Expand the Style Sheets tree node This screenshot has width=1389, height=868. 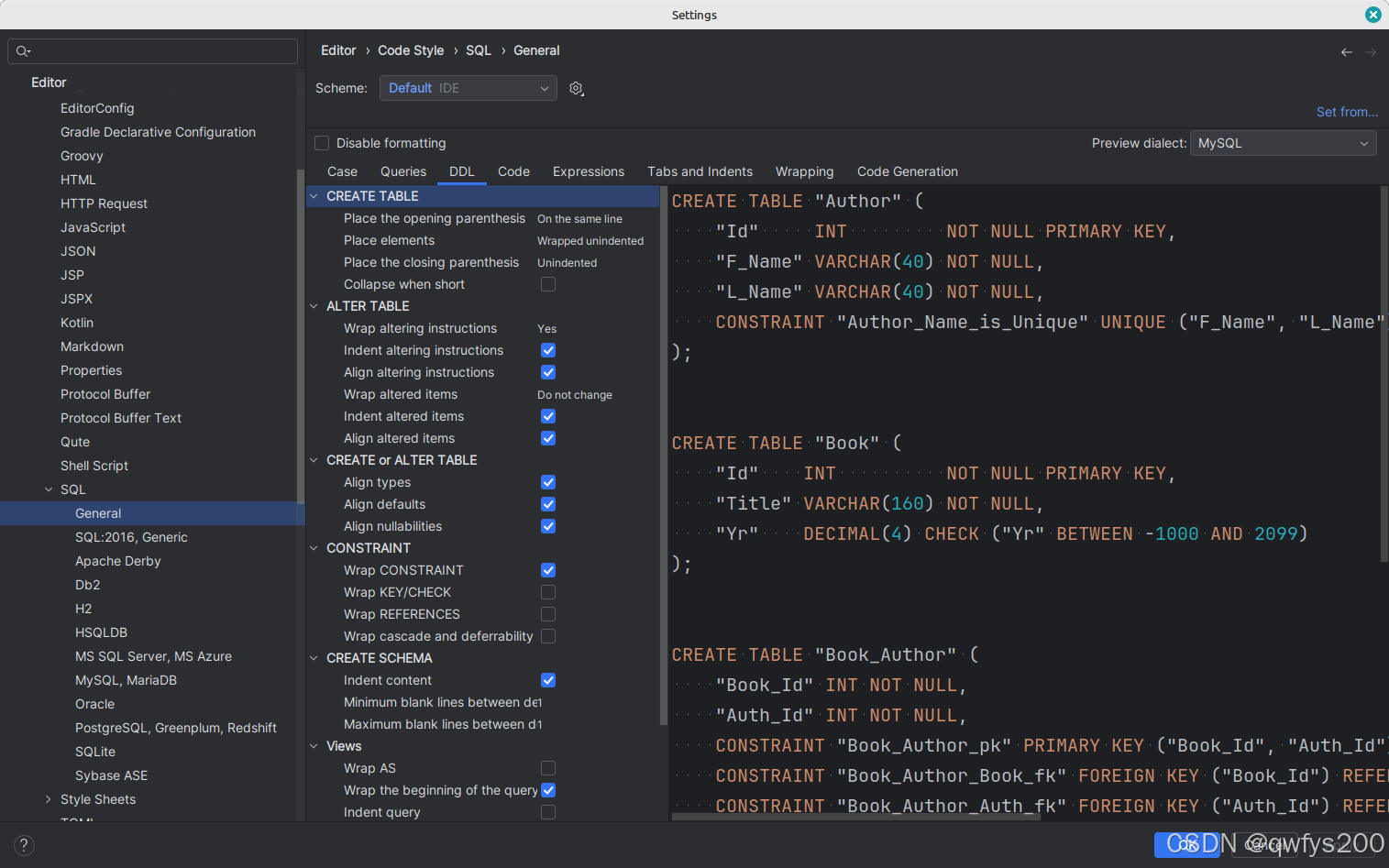click(x=49, y=799)
